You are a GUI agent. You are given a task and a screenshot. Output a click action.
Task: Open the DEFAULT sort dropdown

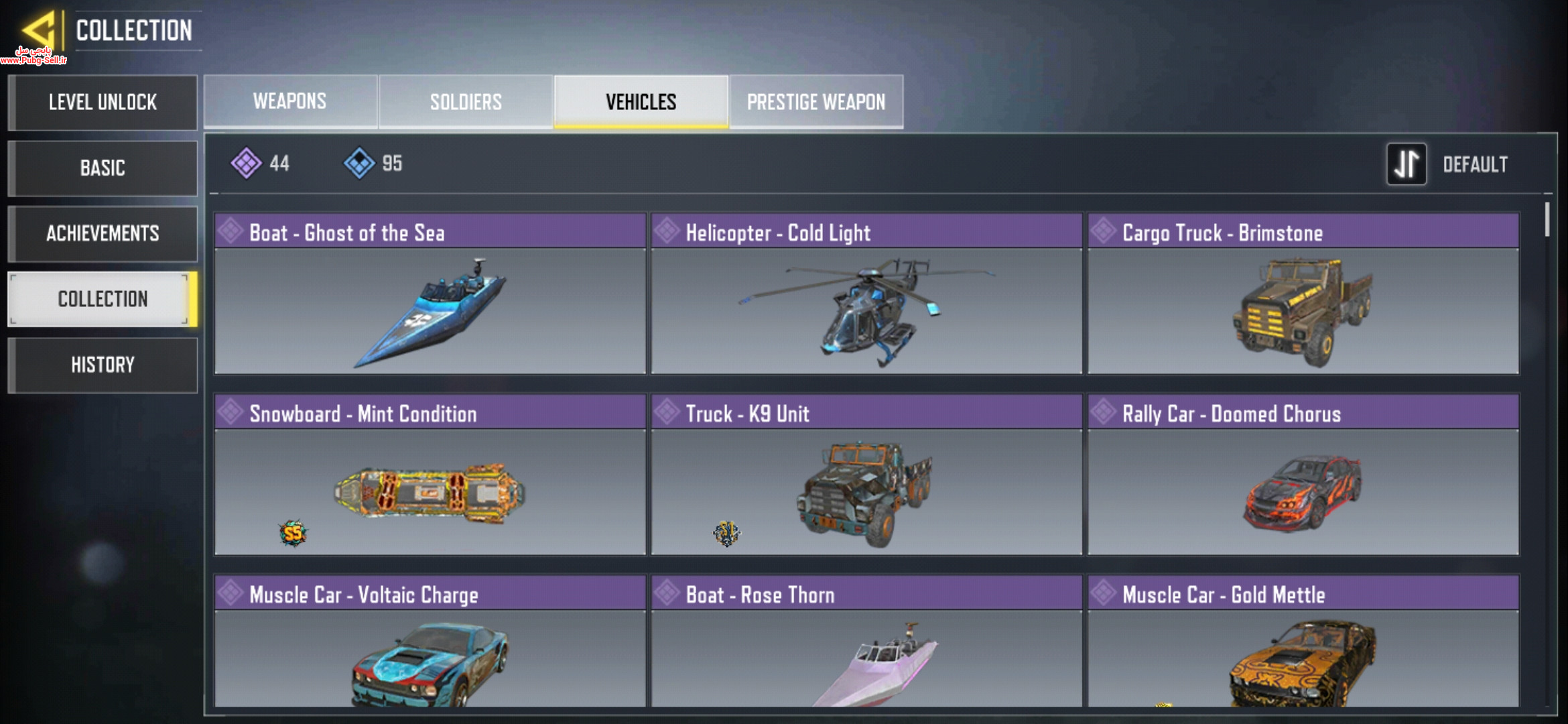click(x=1475, y=164)
